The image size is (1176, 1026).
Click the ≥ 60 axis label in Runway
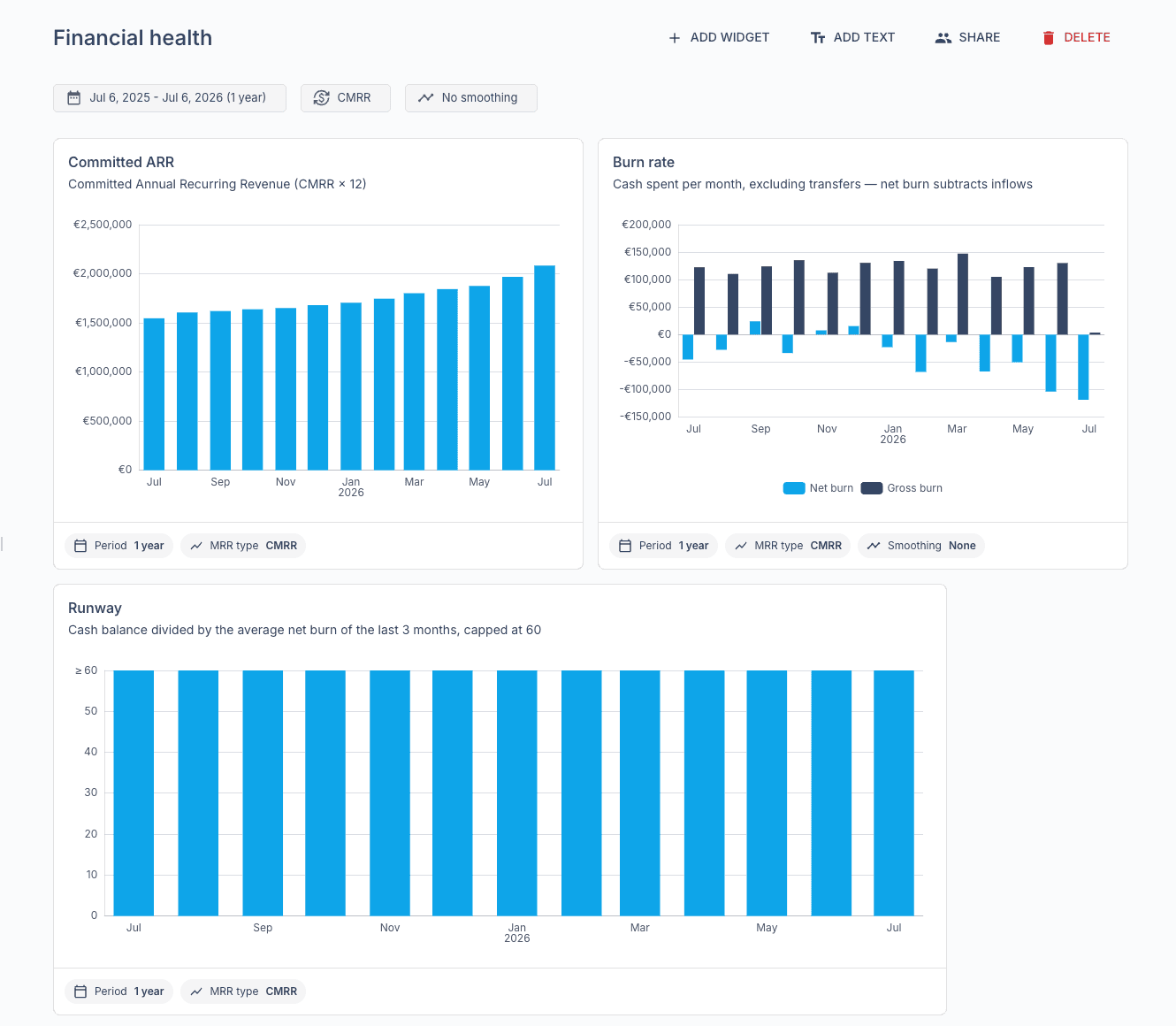click(87, 670)
